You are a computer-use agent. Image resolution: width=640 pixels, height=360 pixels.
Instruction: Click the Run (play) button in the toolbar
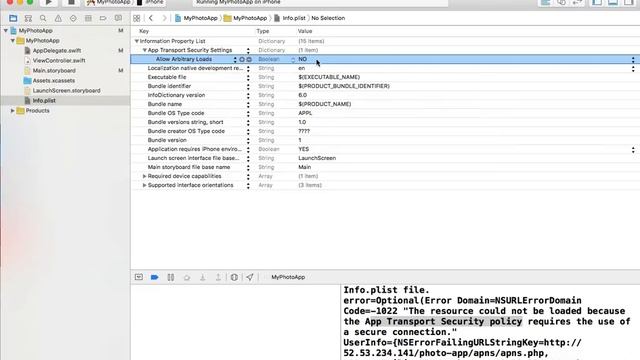point(48,2)
